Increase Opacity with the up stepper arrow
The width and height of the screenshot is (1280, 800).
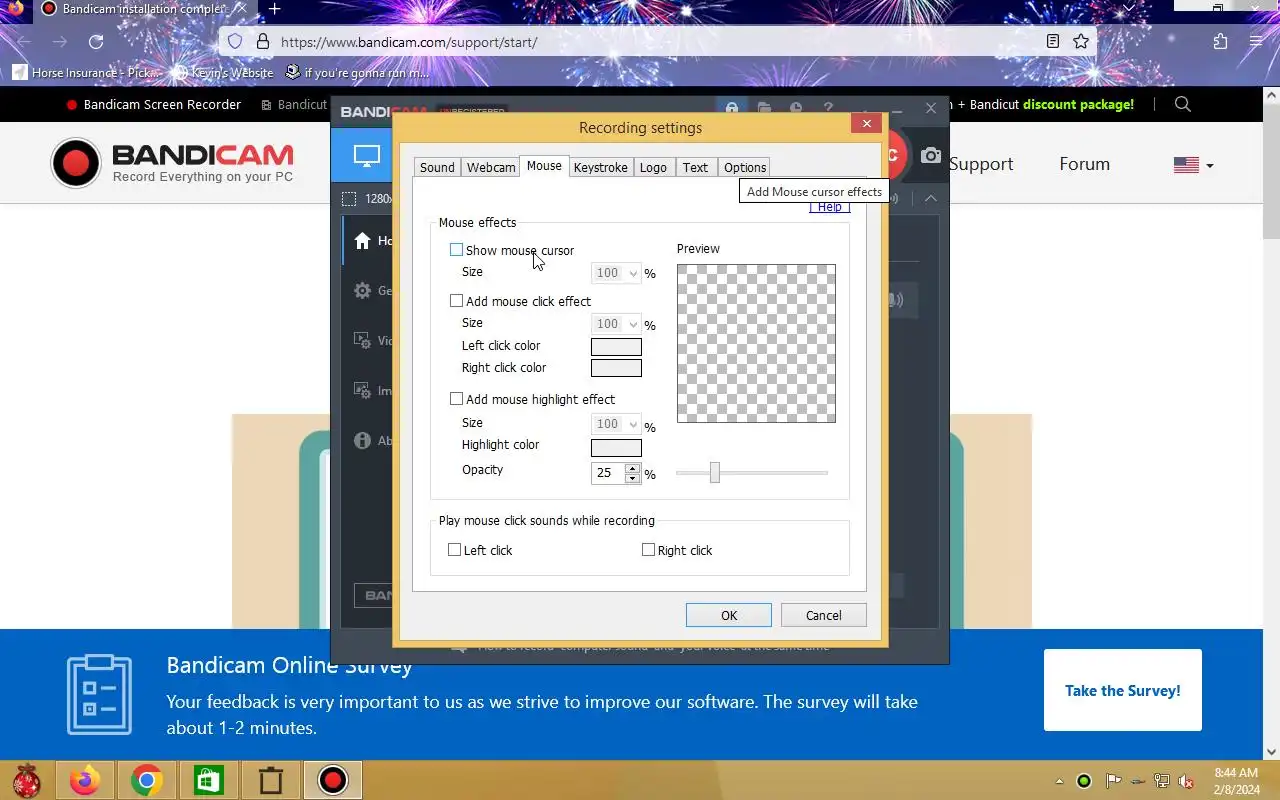point(632,468)
